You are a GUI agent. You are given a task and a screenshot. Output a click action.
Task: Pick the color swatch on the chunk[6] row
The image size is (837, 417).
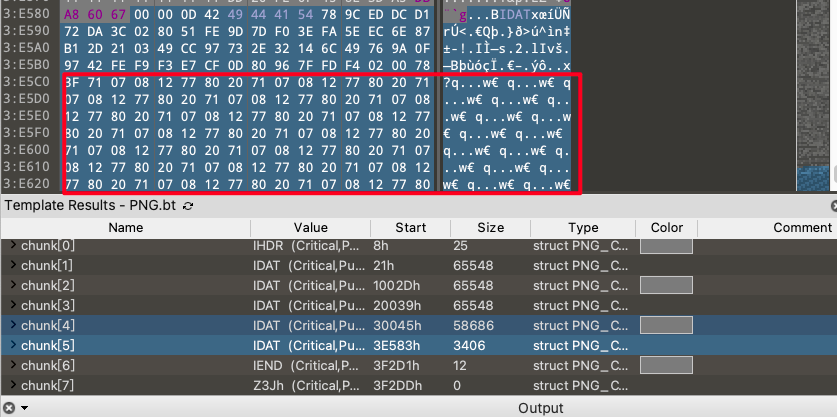coord(666,365)
